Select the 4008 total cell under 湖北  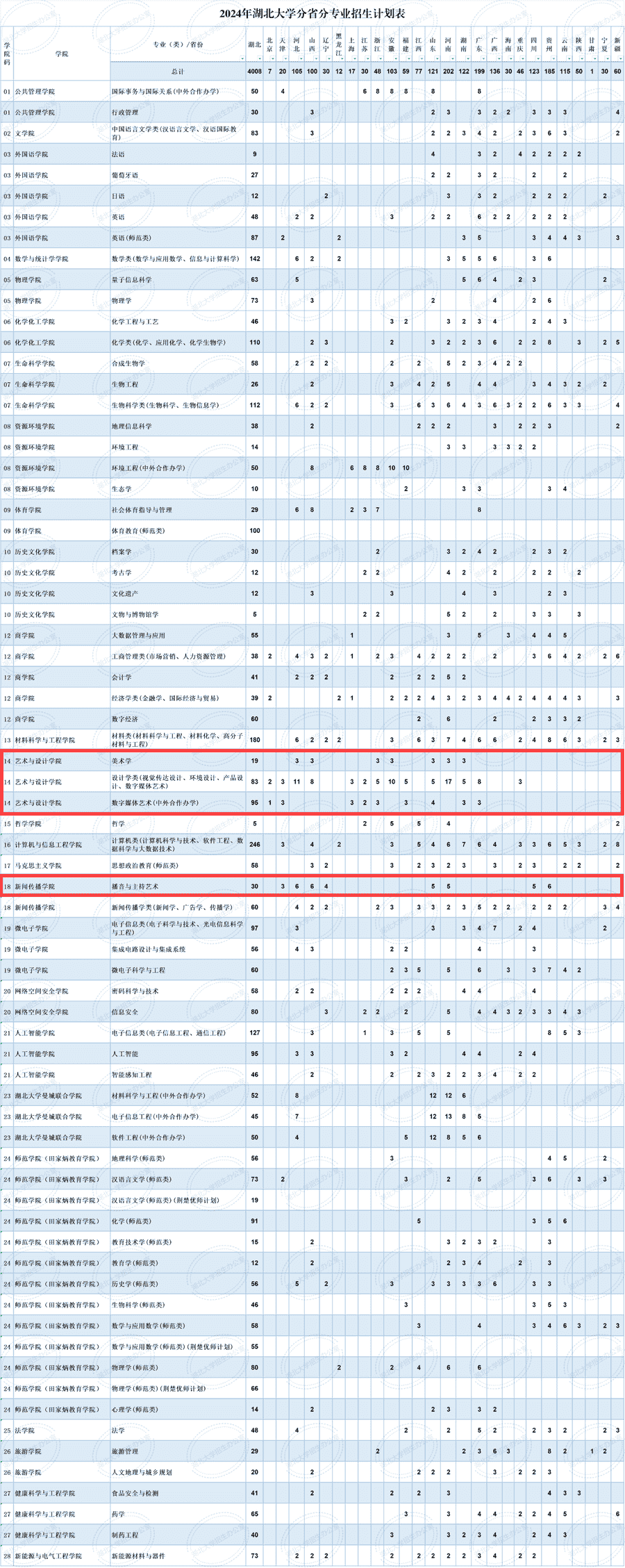254,72
